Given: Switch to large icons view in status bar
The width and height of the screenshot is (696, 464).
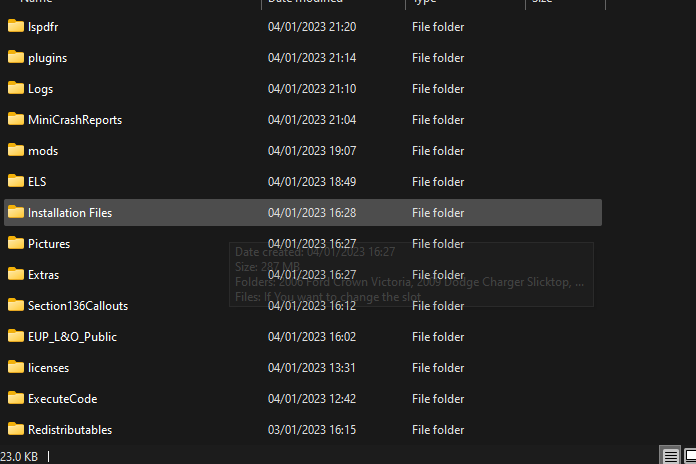Looking at the screenshot, I should (687, 456).
